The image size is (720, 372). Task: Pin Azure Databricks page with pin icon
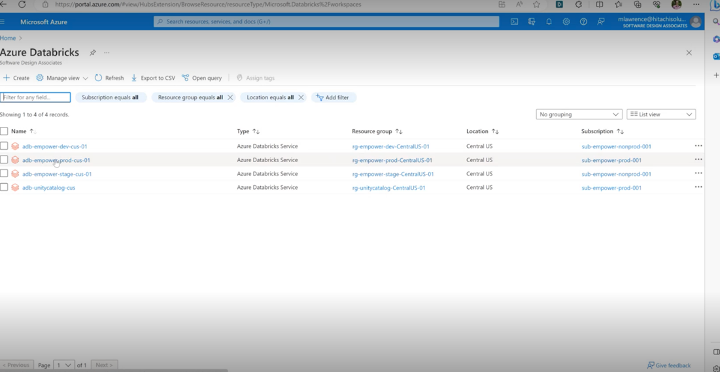pos(92,53)
